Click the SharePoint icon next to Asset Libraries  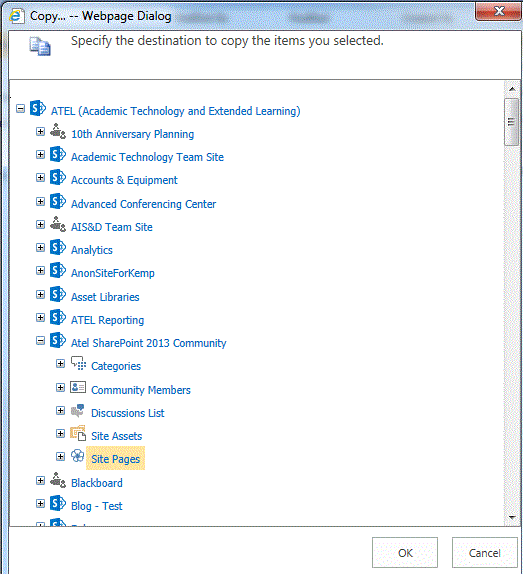pos(58,294)
